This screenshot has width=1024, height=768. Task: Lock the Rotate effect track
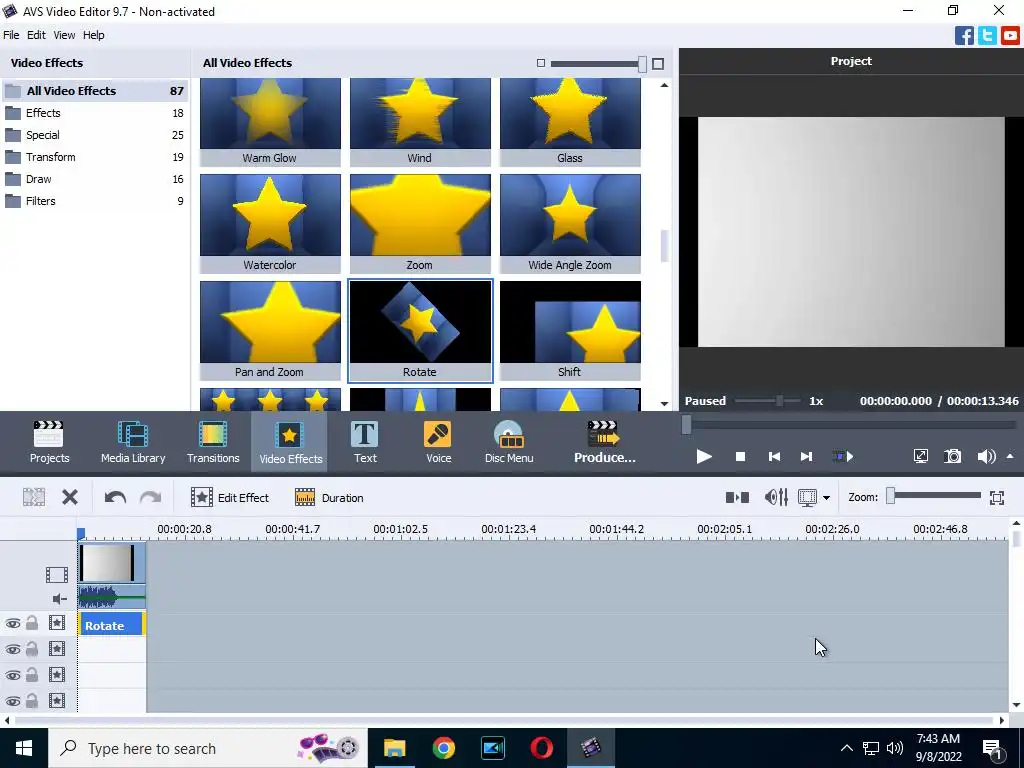coord(32,623)
